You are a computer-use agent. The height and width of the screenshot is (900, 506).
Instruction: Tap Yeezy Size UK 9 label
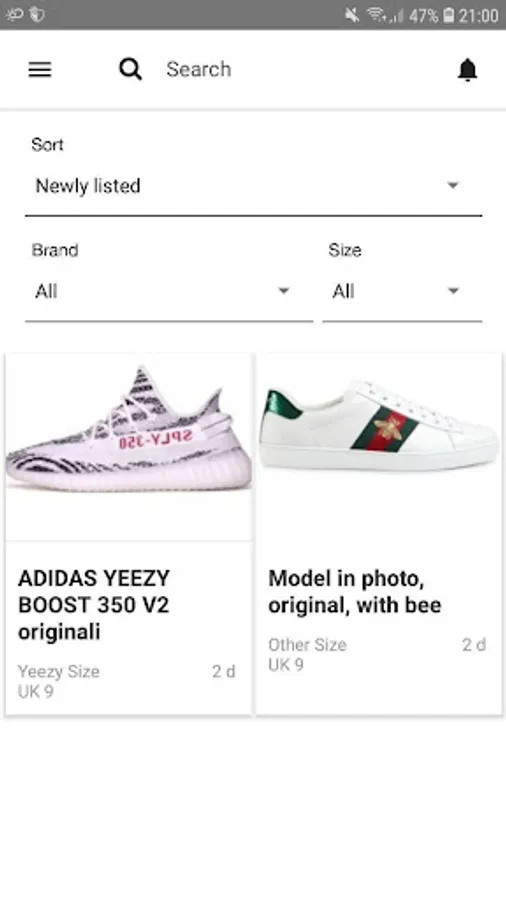click(x=59, y=681)
